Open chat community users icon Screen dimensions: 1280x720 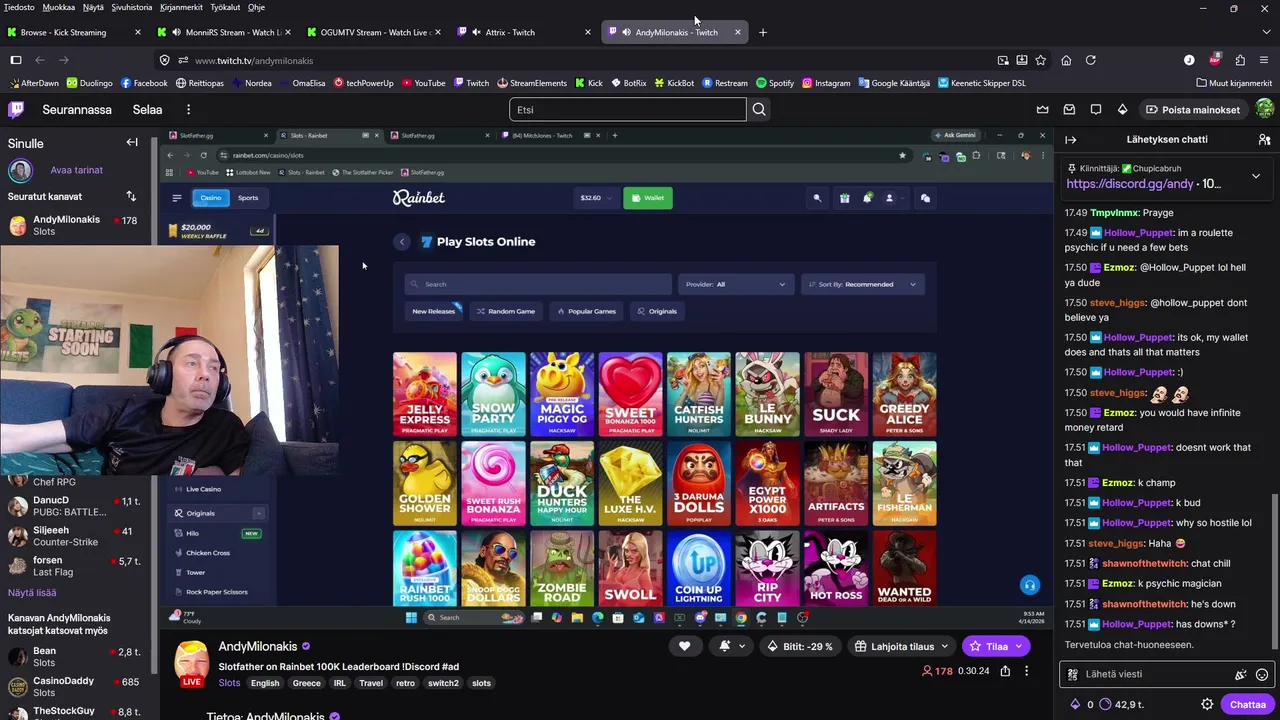click(x=1264, y=140)
